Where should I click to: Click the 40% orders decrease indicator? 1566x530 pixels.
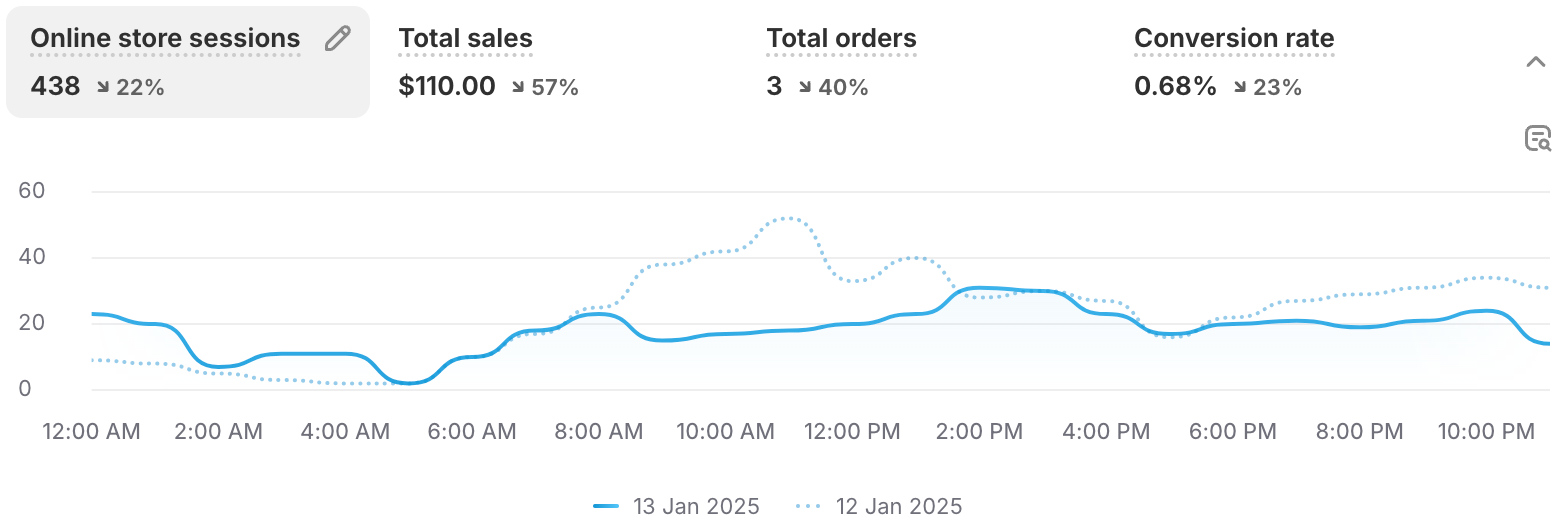tap(834, 88)
